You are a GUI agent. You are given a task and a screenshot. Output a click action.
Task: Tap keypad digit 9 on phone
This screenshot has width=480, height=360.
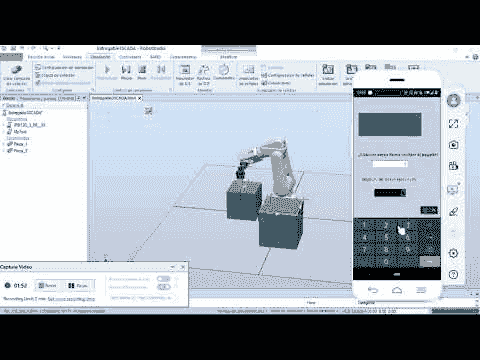click(x=407, y=249)
